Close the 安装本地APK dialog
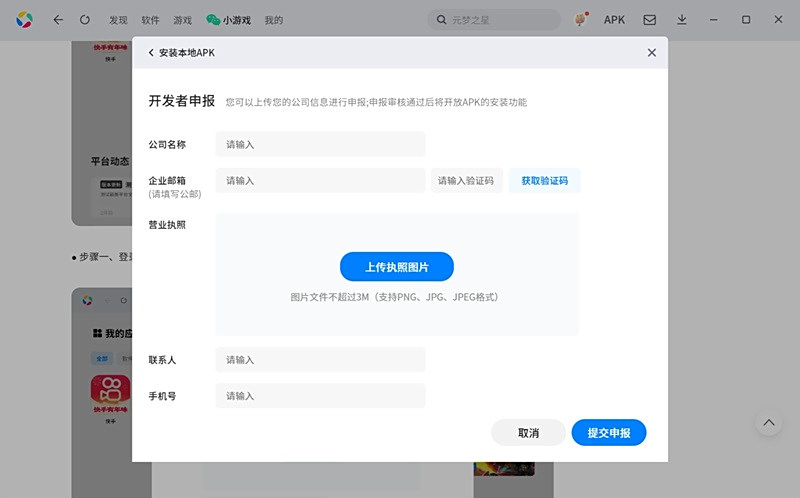This screenshot has height=498, width=800. [x=652, y=53]
